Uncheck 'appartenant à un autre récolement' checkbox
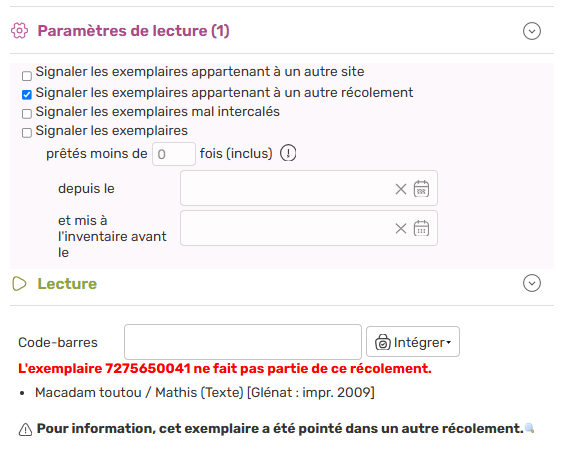567x461 pixels. (27, 95)
